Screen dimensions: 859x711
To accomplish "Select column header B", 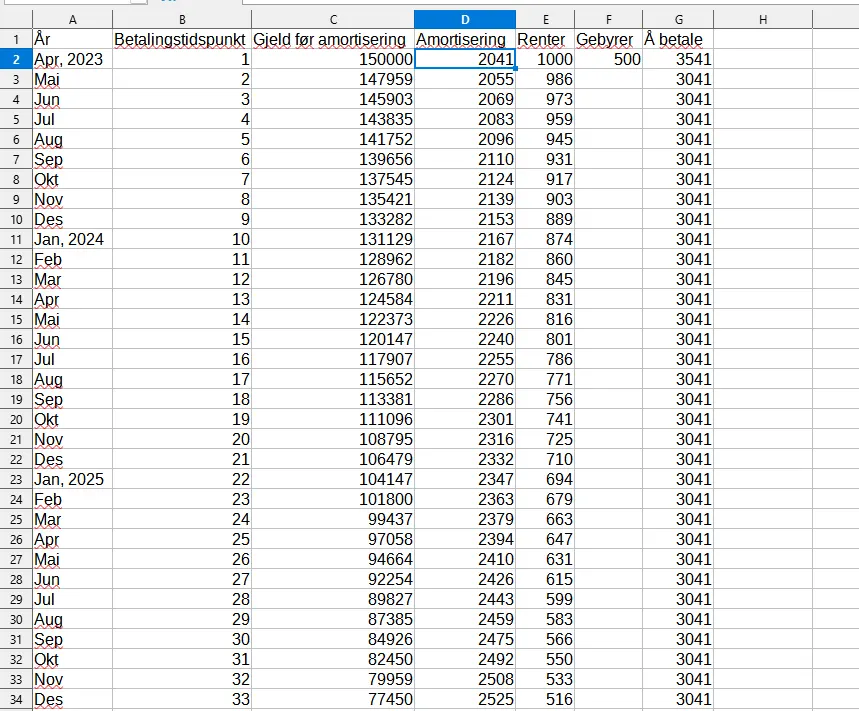I will [x=182, y=20].
